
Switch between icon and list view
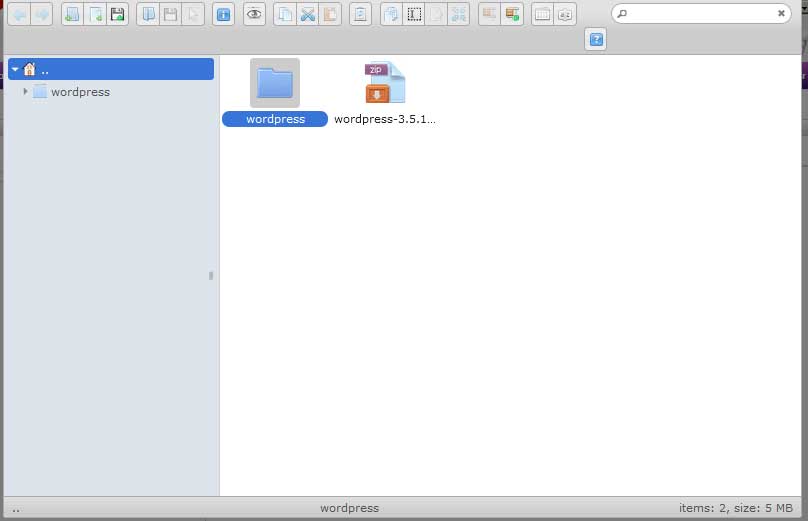point(543,14)
